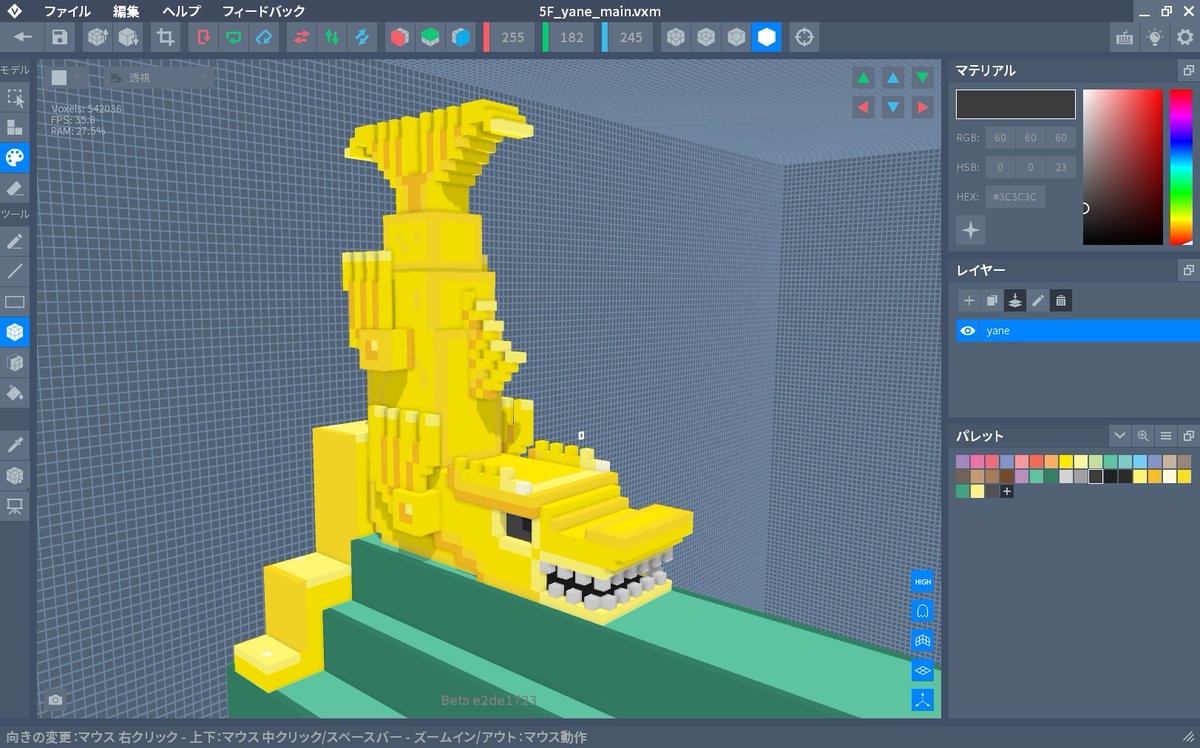Toggle the ground plane button in viewport

tap(922, 670)
